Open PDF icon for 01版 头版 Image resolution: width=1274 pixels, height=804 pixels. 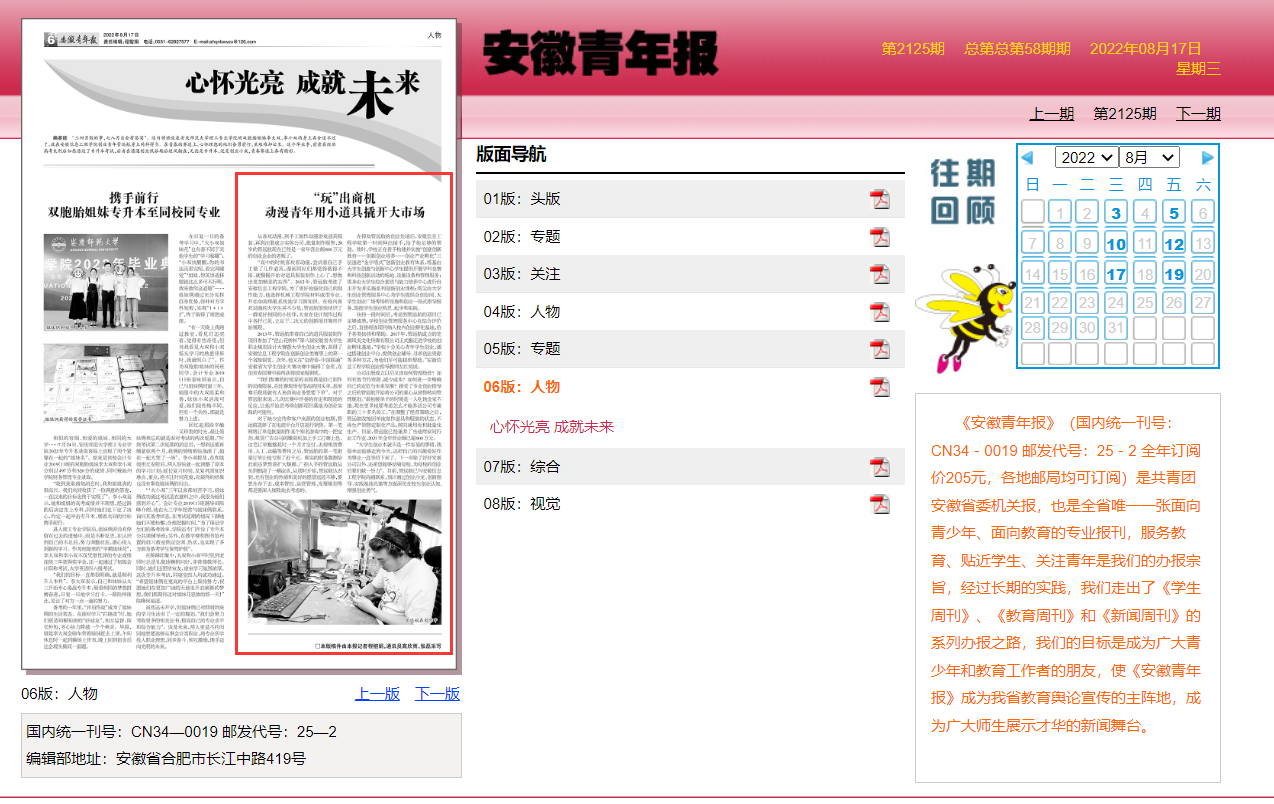tap(879, 199)
